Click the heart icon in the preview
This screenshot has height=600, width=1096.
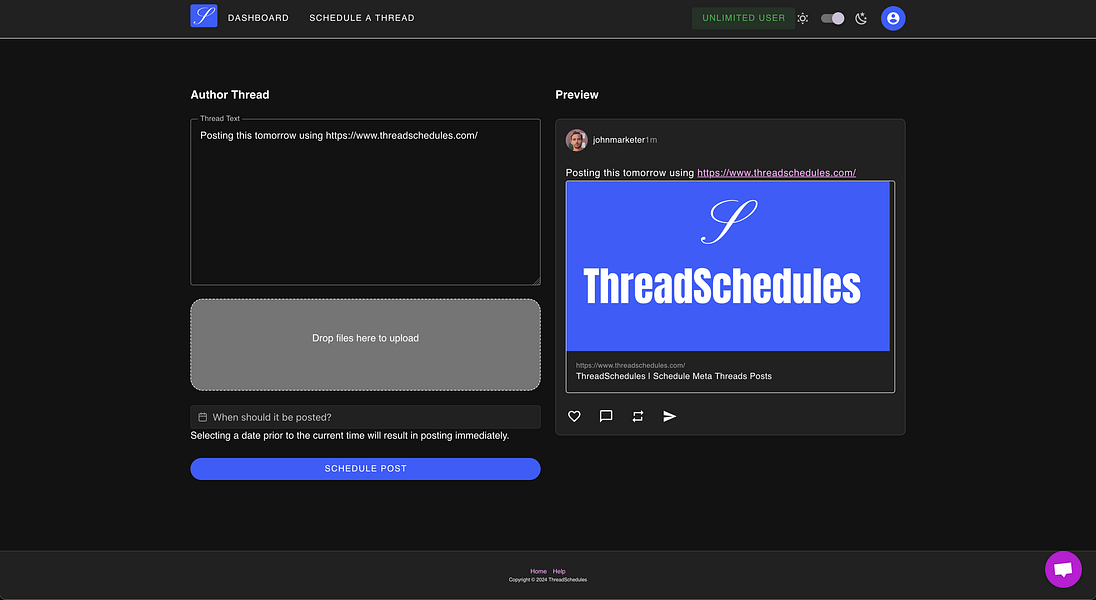pos(574,416)
